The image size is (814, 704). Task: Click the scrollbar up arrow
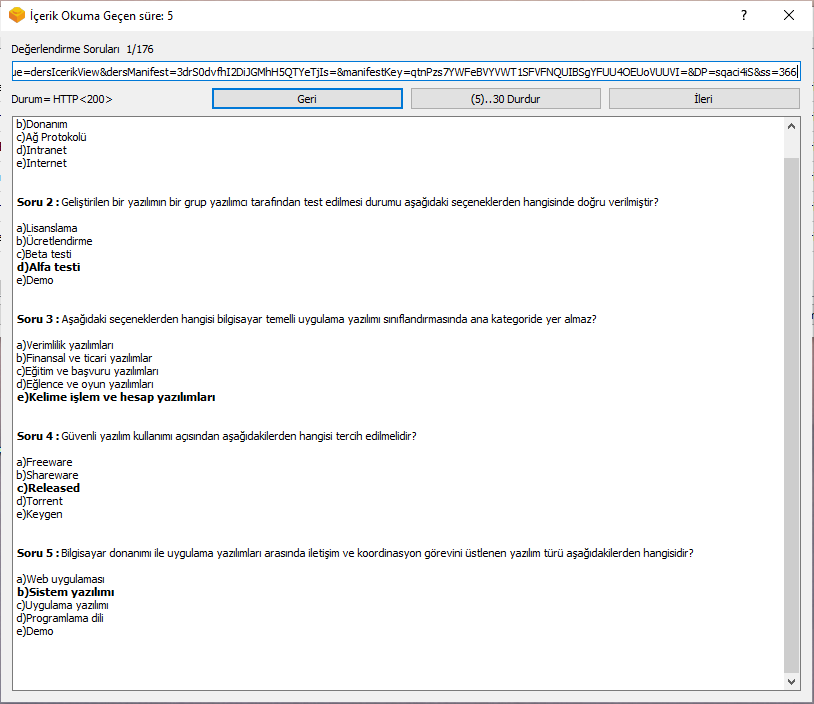click(x=791, y=126)
